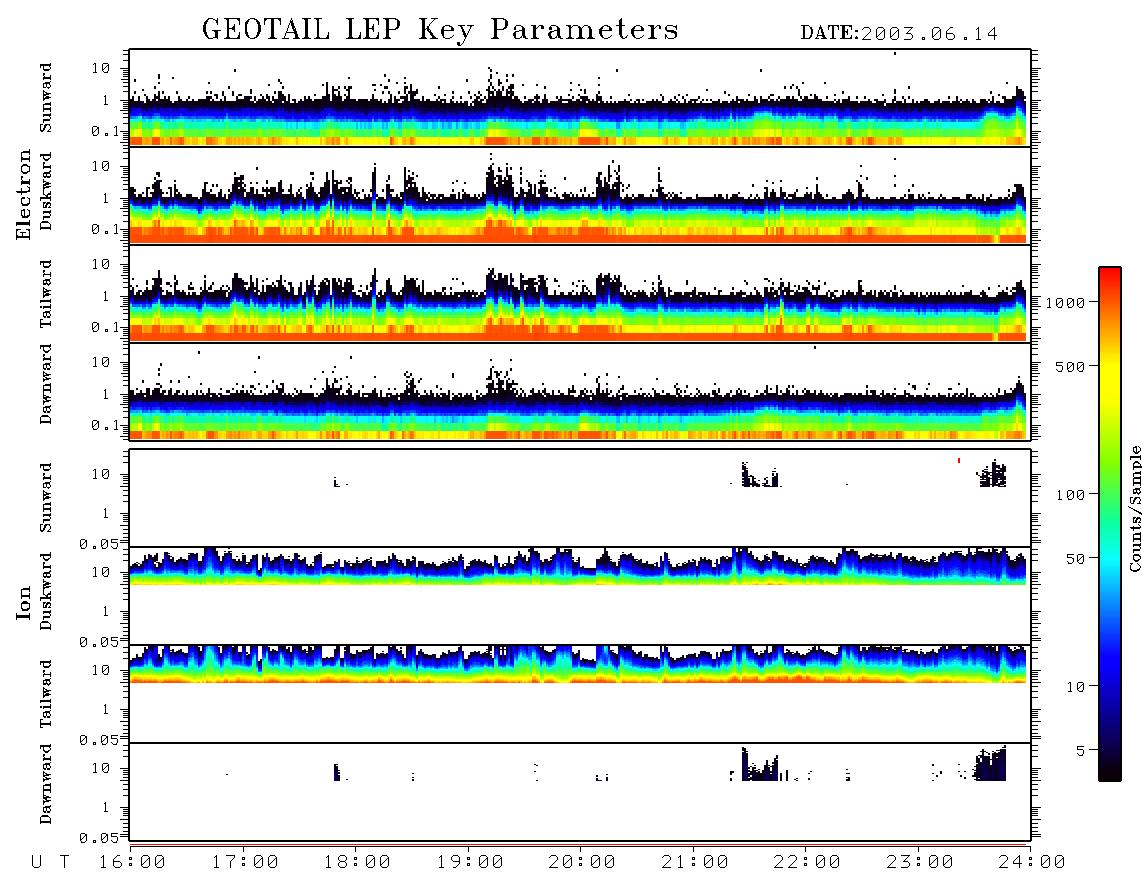Click the red top of the colorbar

coord(1110,277)
